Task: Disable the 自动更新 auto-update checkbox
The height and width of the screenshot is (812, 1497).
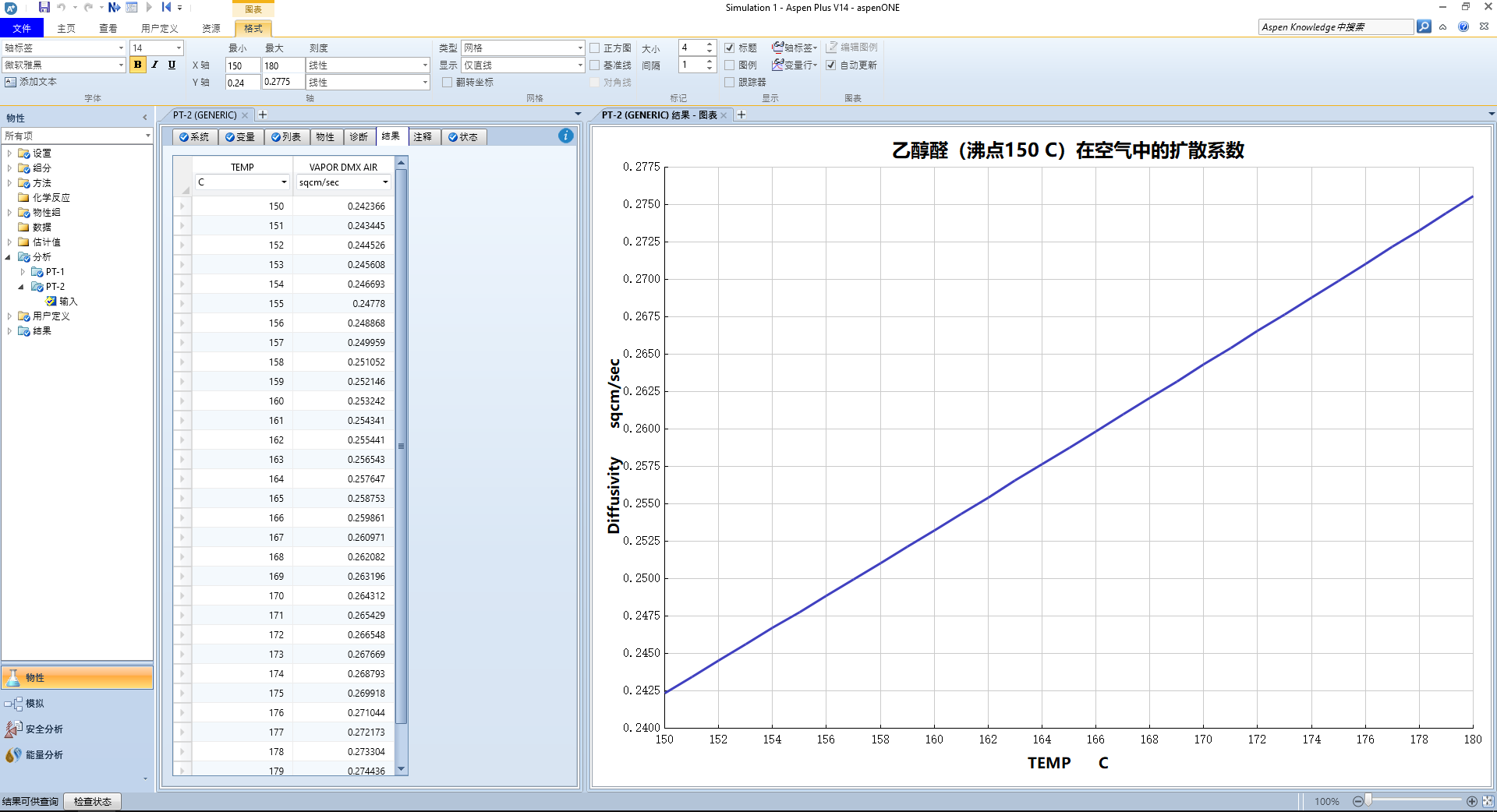Action: click(x=831, y=65)
